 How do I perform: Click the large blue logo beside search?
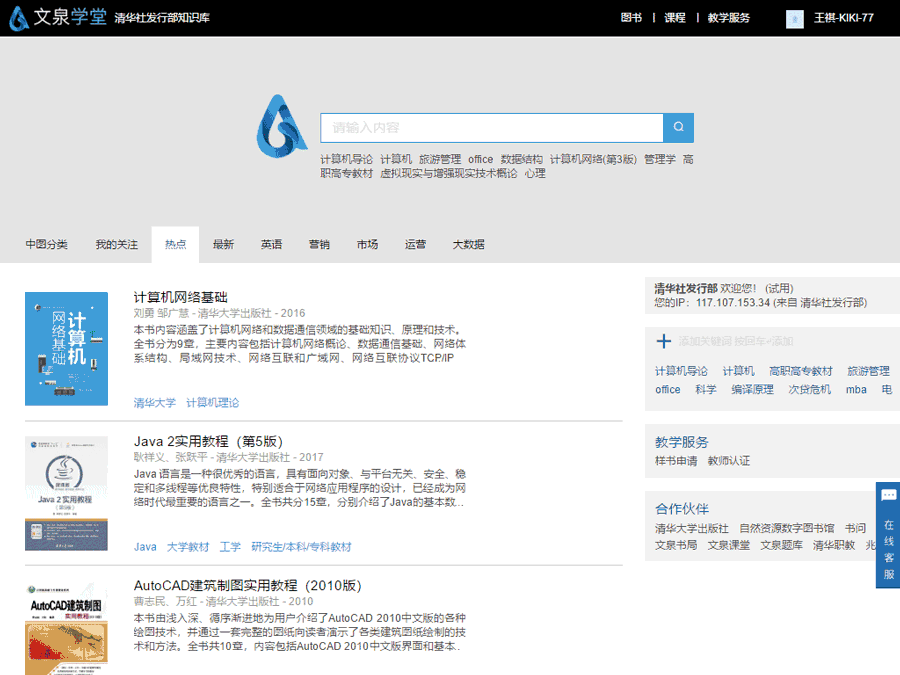(281, 126)
